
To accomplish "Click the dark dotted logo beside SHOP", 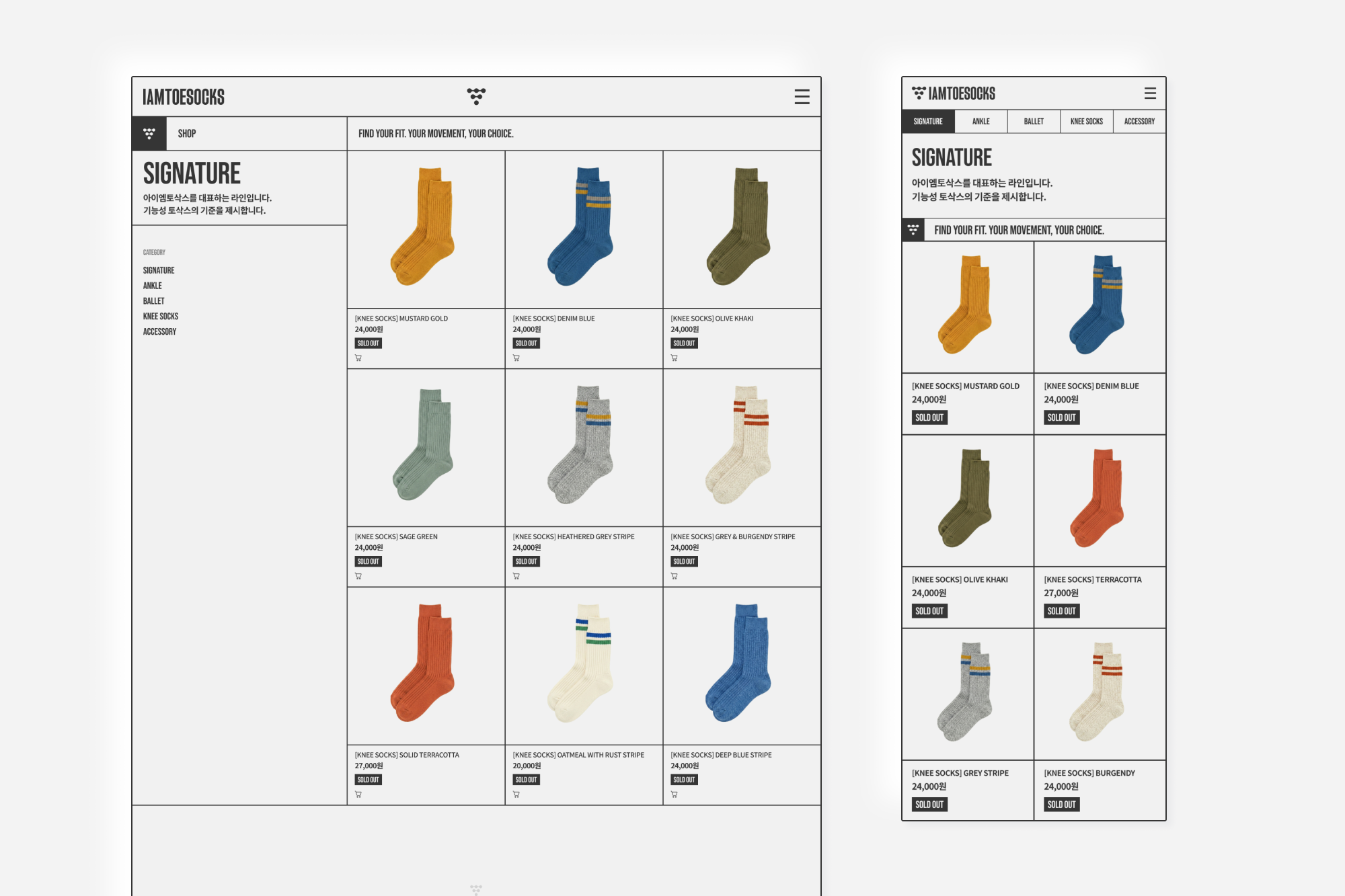I will (x=149, y=134).
